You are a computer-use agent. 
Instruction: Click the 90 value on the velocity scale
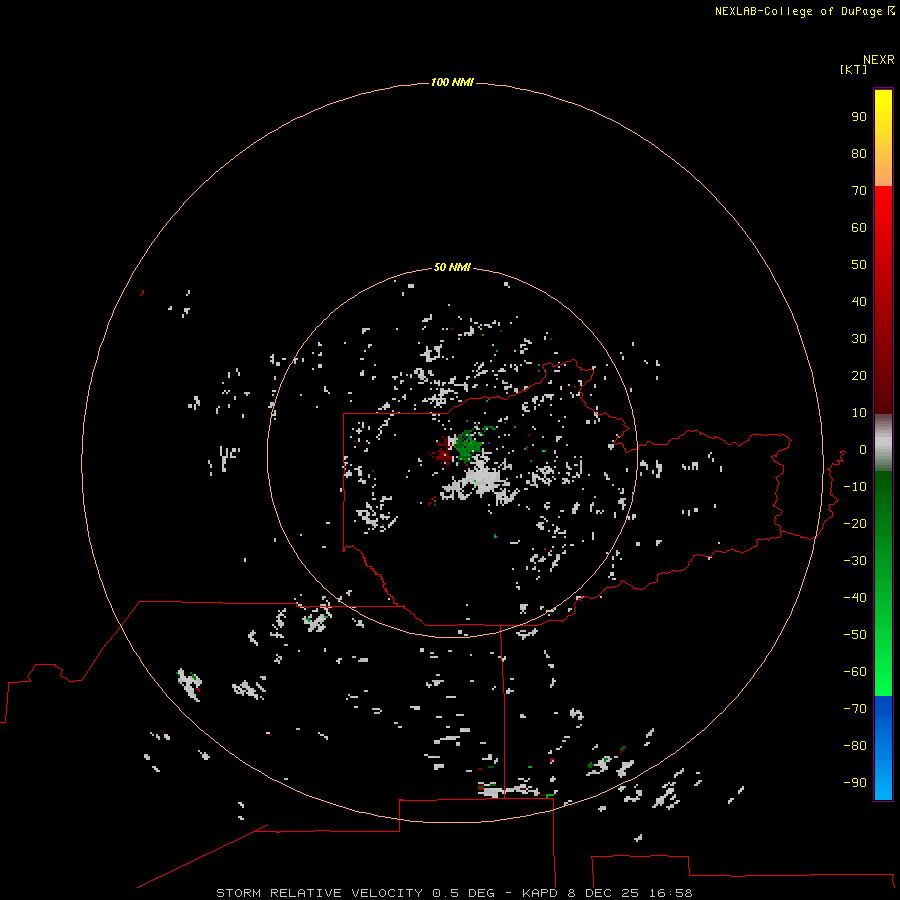coord(859,117)
